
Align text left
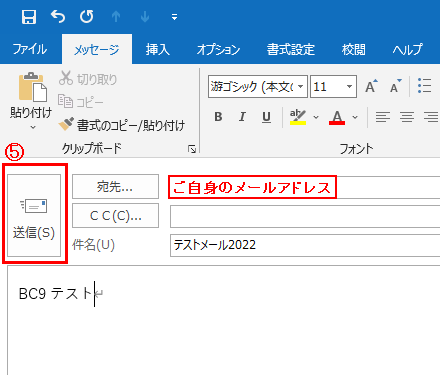[383, 117]
